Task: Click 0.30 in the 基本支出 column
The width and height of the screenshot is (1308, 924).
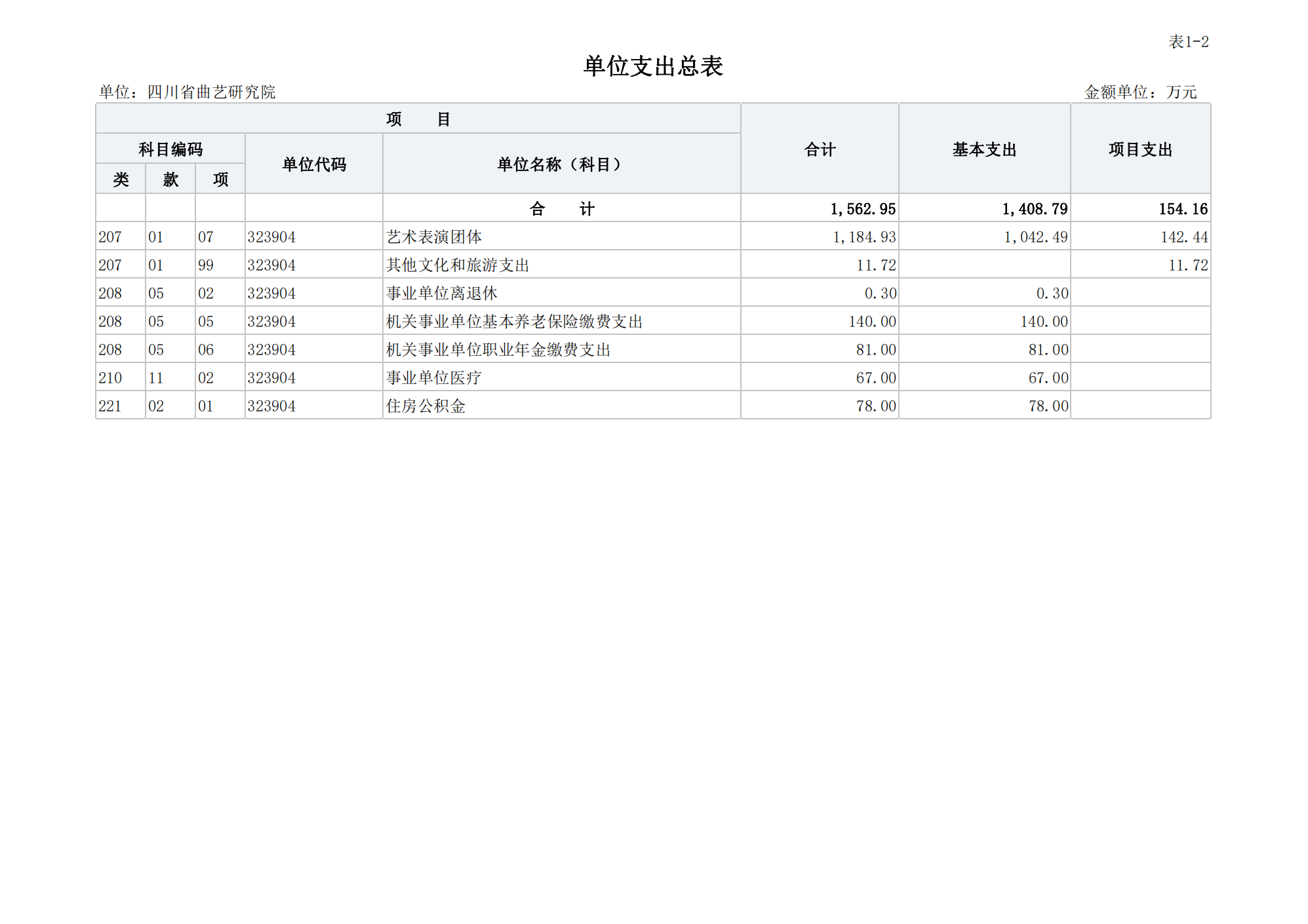Action: (x=1052, y=294)
